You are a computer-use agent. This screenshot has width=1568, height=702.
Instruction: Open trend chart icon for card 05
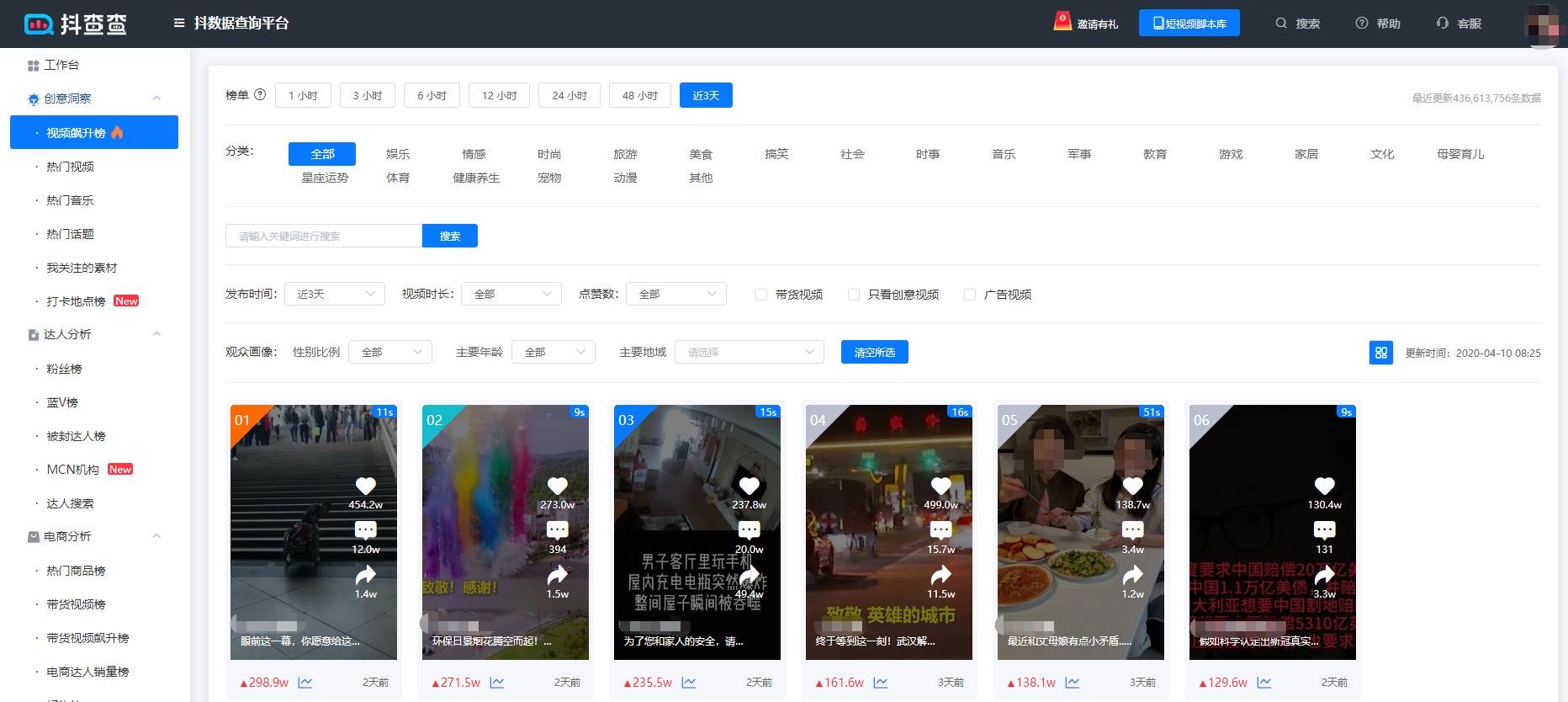tap(1073, 683)
